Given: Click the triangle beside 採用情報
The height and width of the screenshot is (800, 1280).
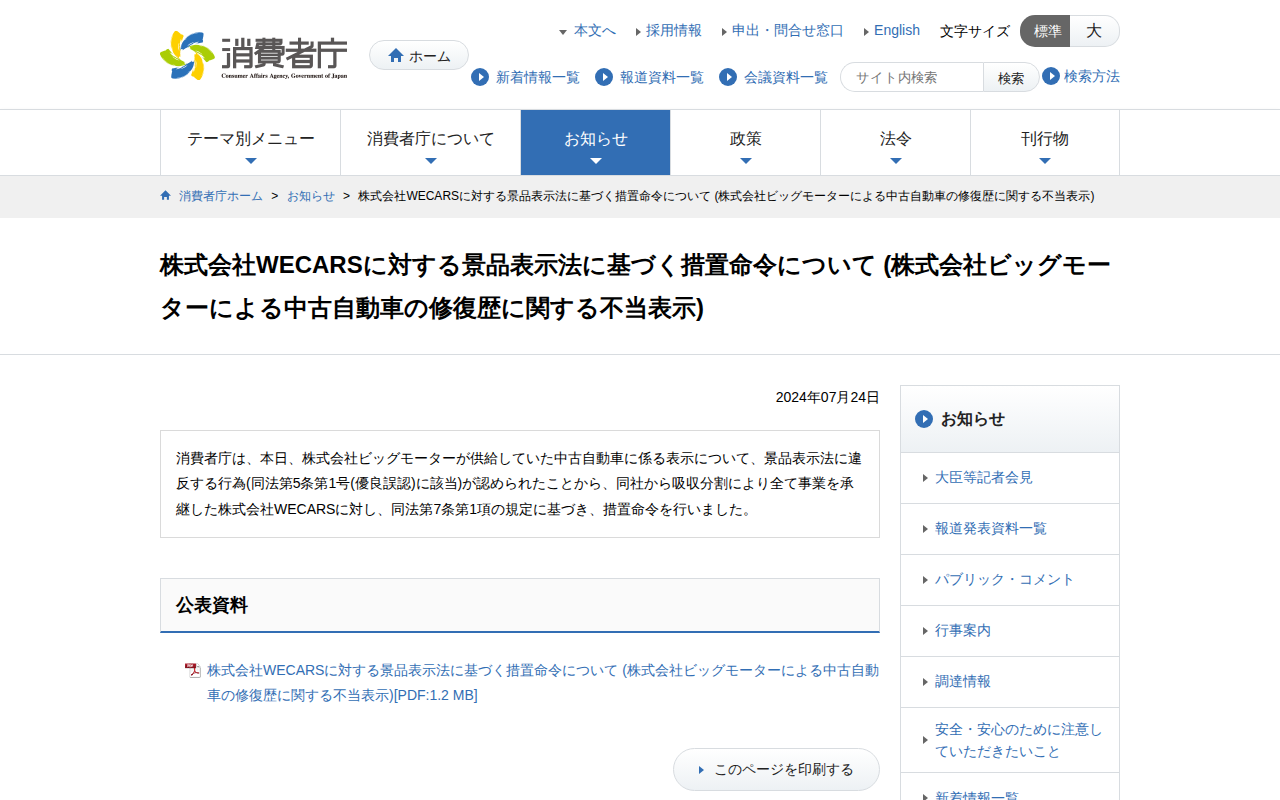Looking at the screenshot, I should point(638,31).
